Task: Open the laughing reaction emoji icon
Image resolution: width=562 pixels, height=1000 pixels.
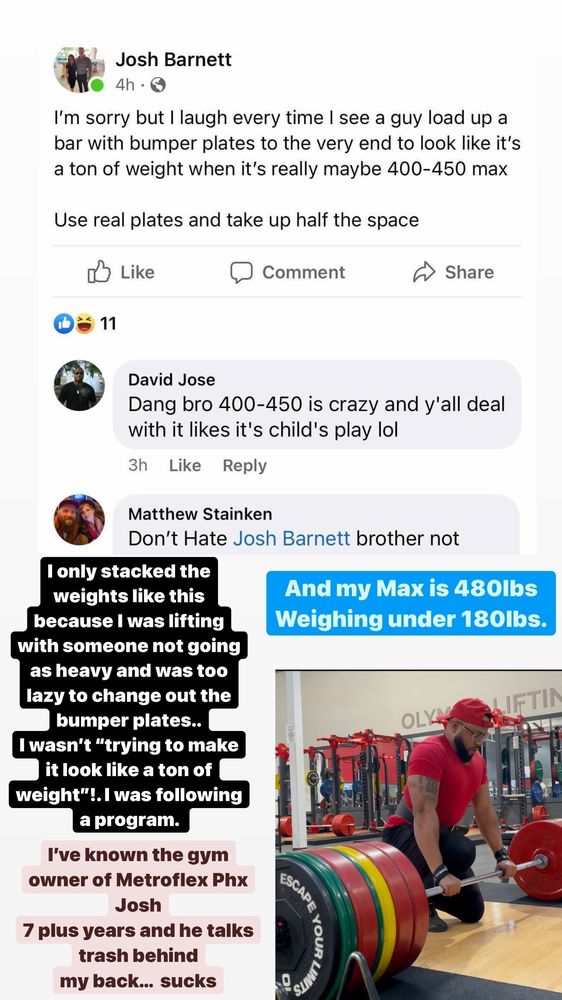Action: (84, 324)
